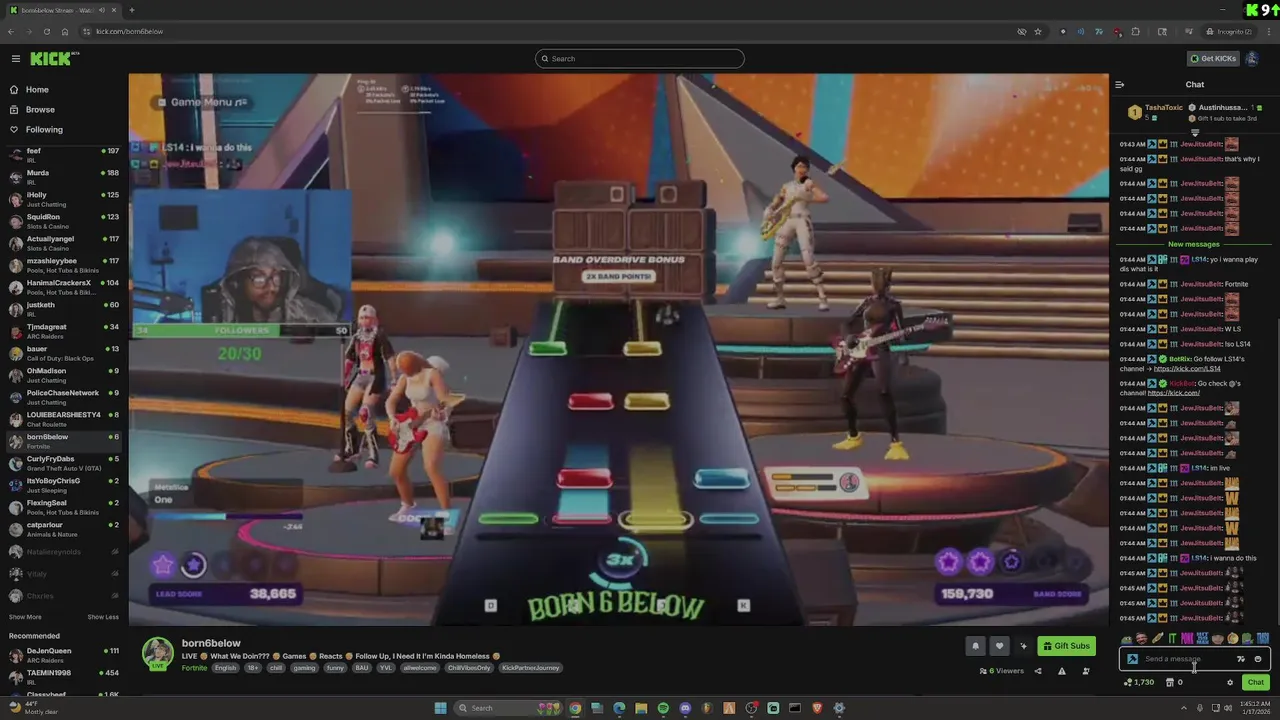Reload the page
This screenshot has width=1280, height=720.
[x=47, y=31]
